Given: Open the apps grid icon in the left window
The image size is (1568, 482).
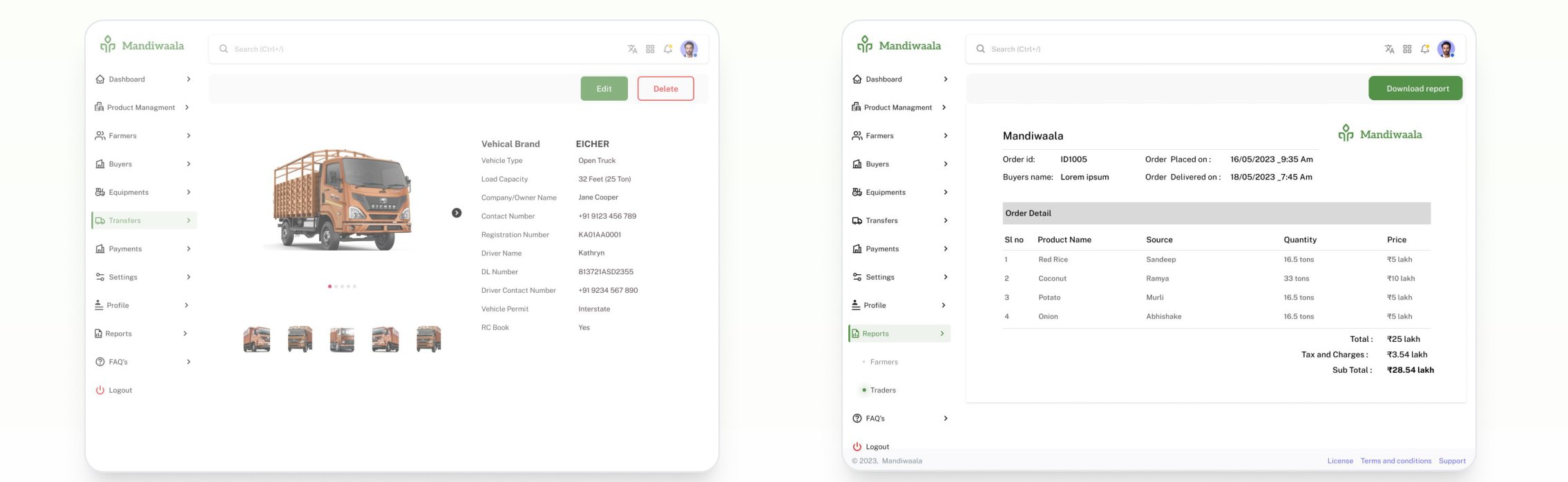Looking at the screenshot, I should 650,49.
